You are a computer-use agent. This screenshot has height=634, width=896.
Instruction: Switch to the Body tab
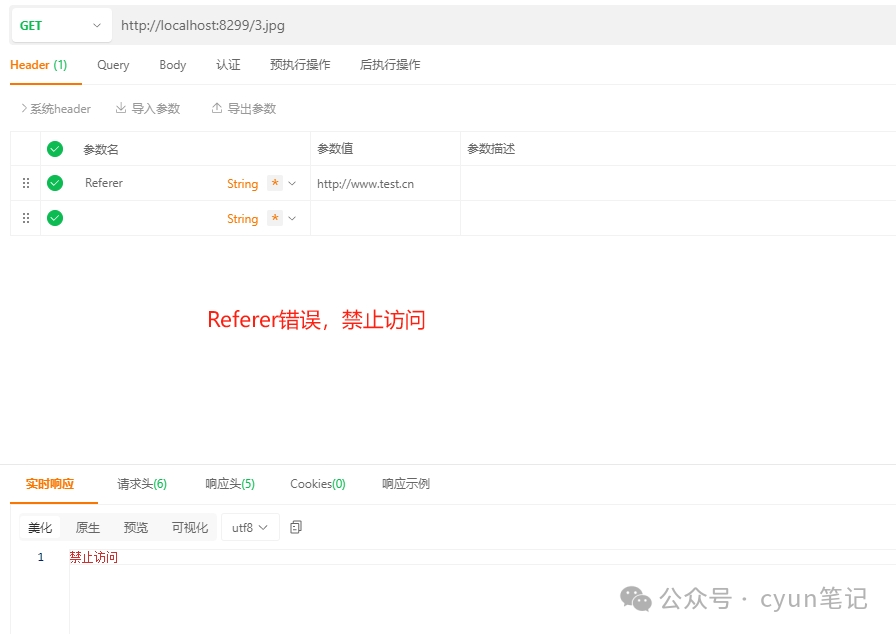(x=173, y=65)
